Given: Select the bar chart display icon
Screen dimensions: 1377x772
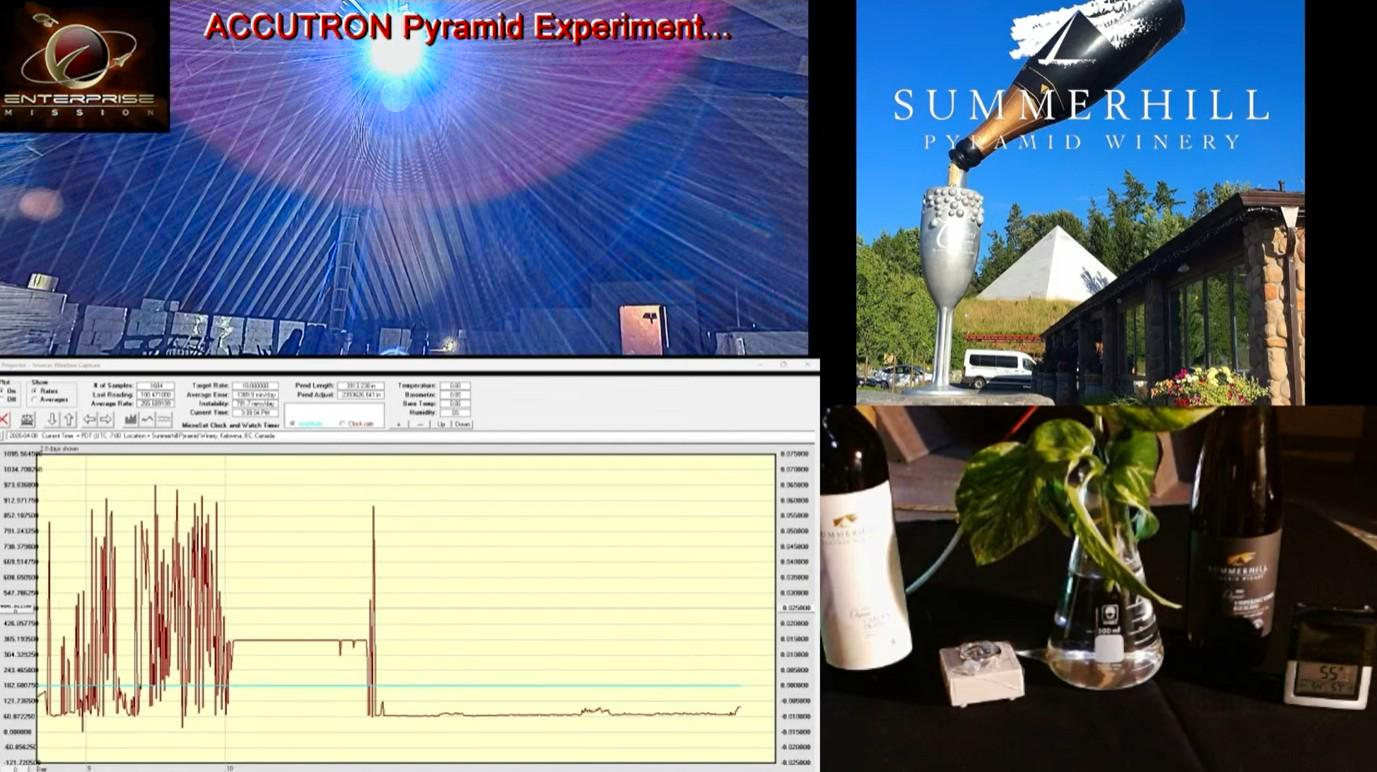Looking at the screenshot, I should [x=131, y=419].
